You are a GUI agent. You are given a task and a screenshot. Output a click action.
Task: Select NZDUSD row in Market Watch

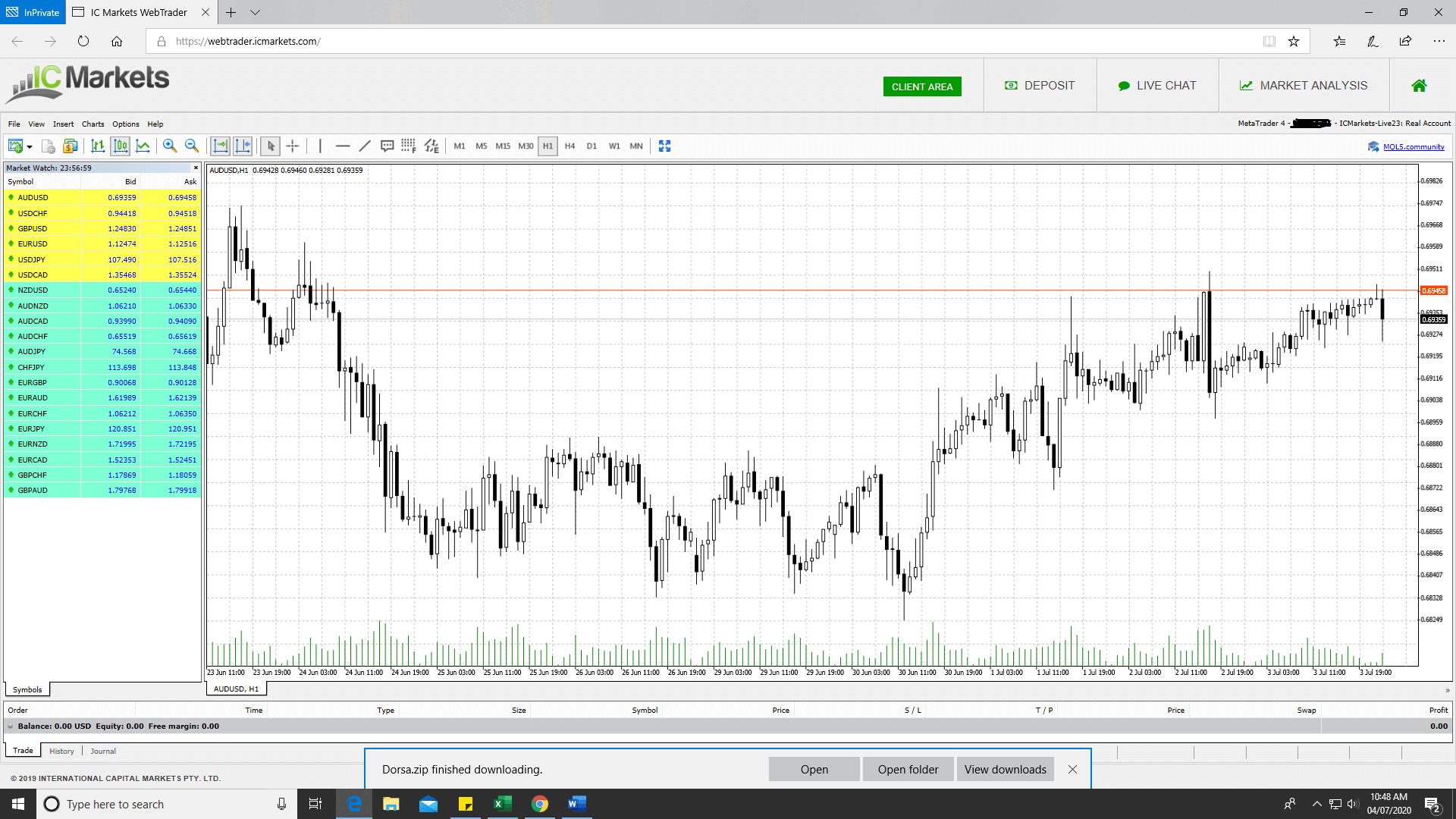(x=102, y=290)
